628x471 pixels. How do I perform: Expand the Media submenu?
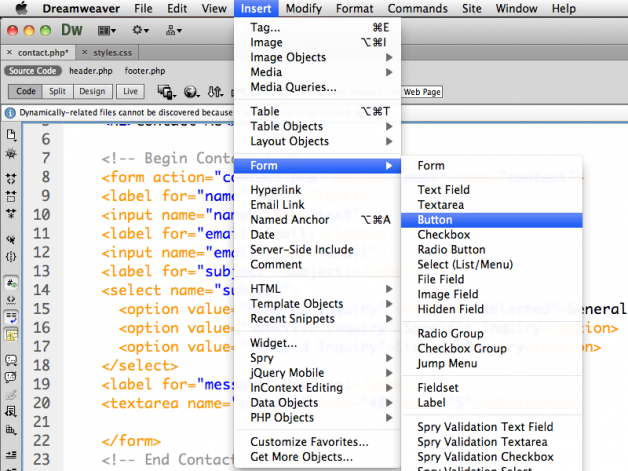click(317, 72)
